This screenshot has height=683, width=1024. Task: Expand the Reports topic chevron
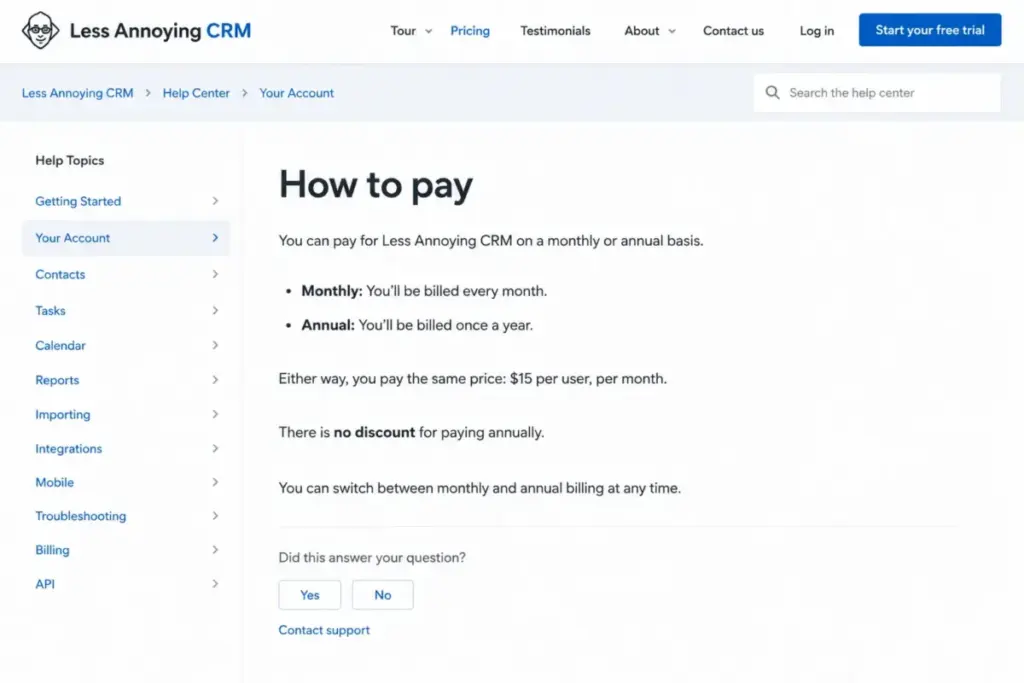[x=215, y=379]
